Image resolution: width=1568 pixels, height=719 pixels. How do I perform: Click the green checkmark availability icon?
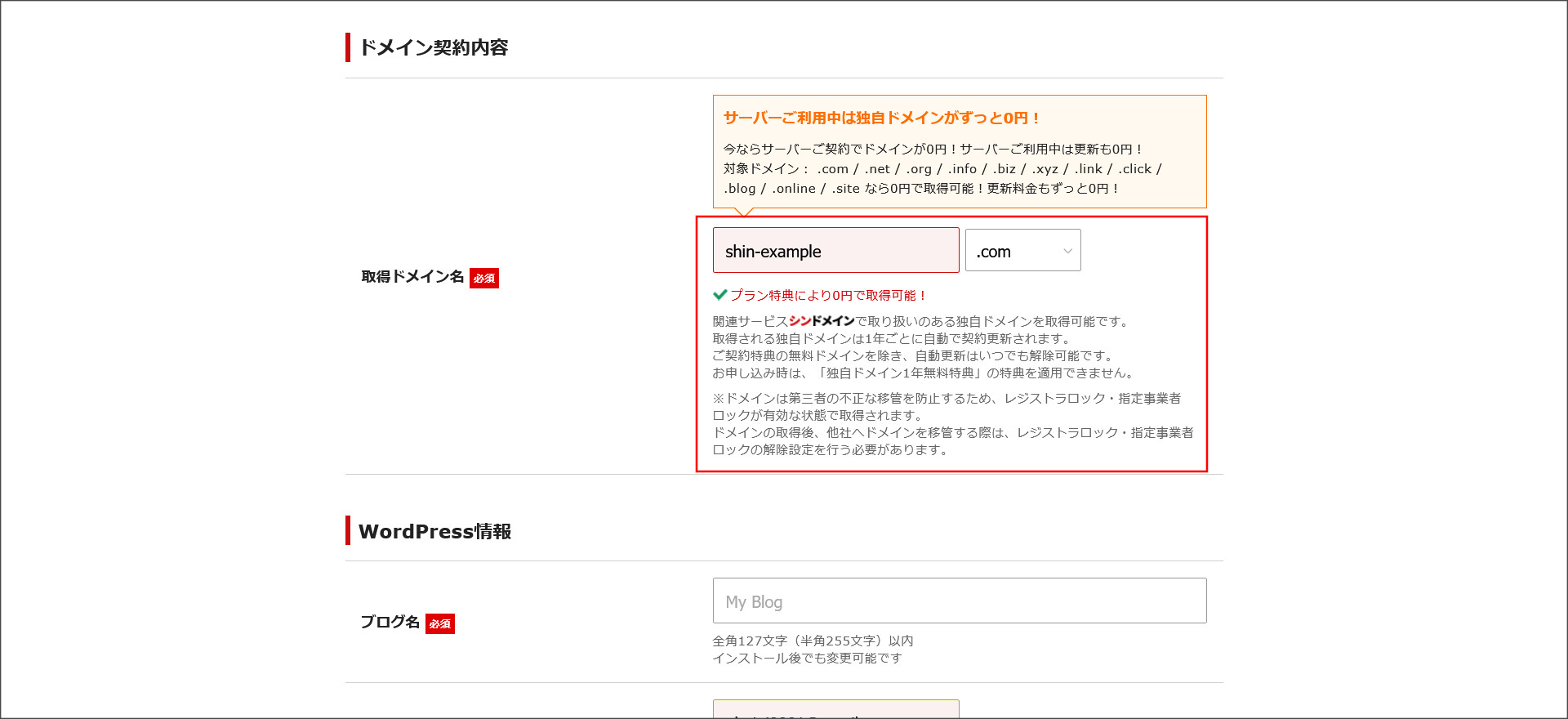719,295
